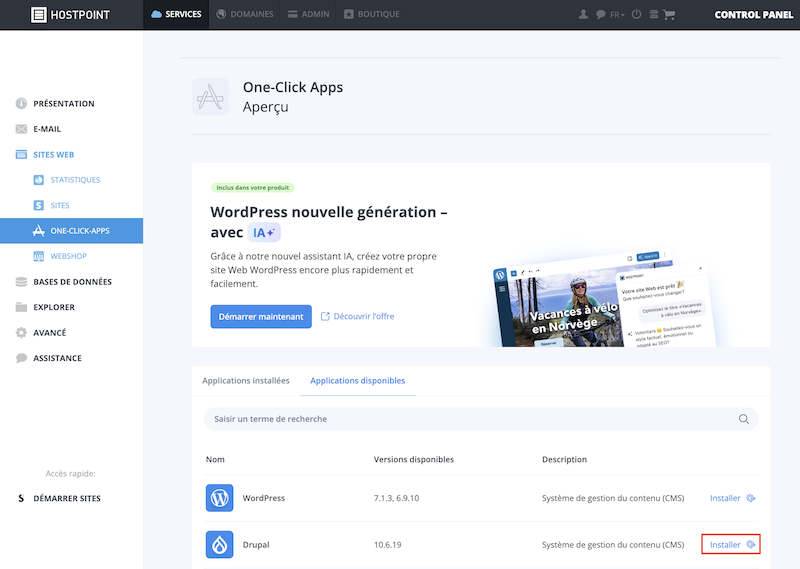Click the WordPress name in the list

[x=264, y=498]
